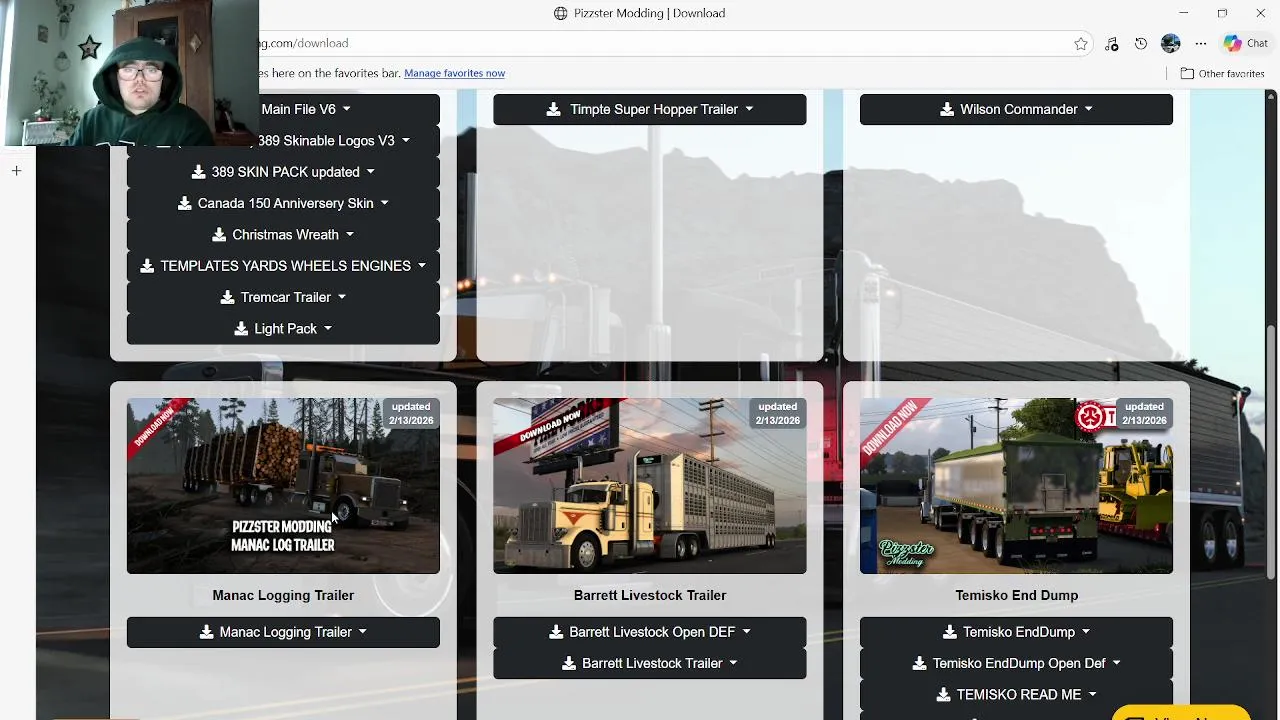This screenshot has width=1280, height=720.
Task: Expand Barrett Livestock Open DEF dropdown
Action: coord(650,632)
